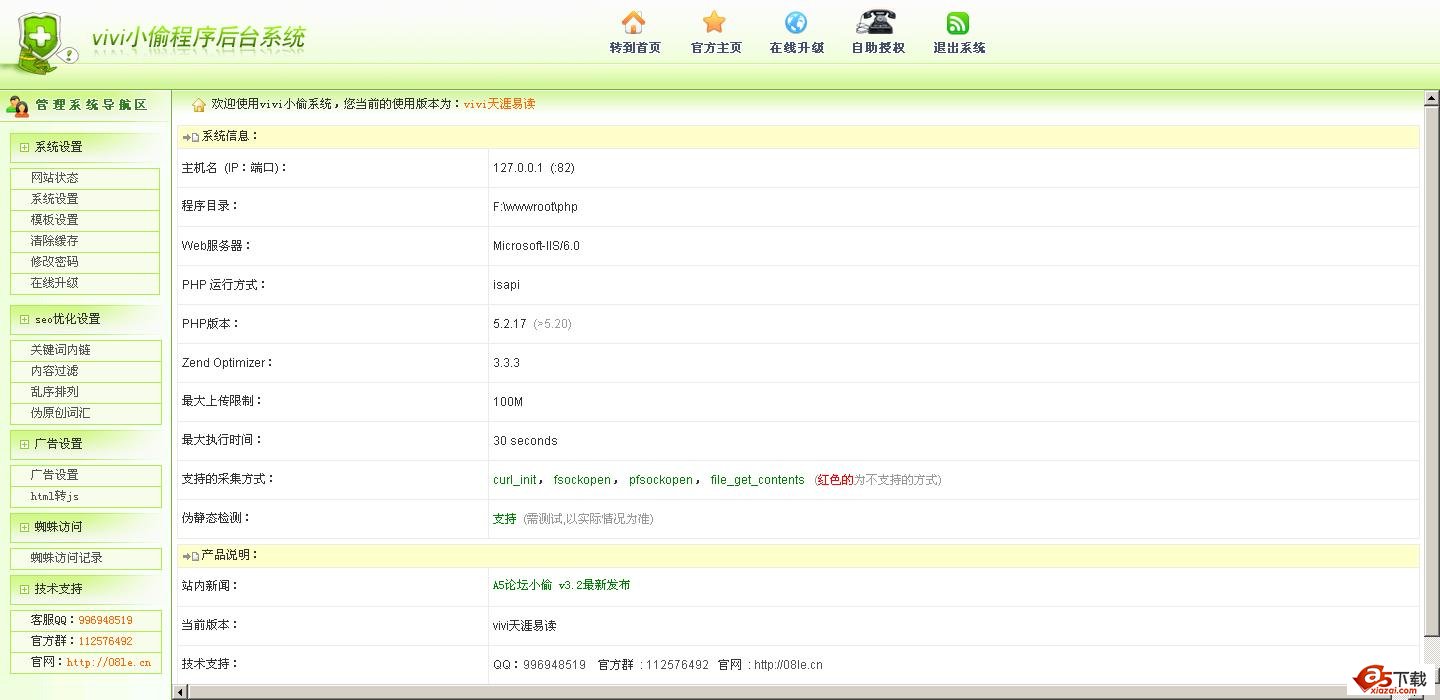Toggle the 广告设置 section header
Image resolution: width=1440 pixels, height=700 pixels.
(x=58, y=444)
